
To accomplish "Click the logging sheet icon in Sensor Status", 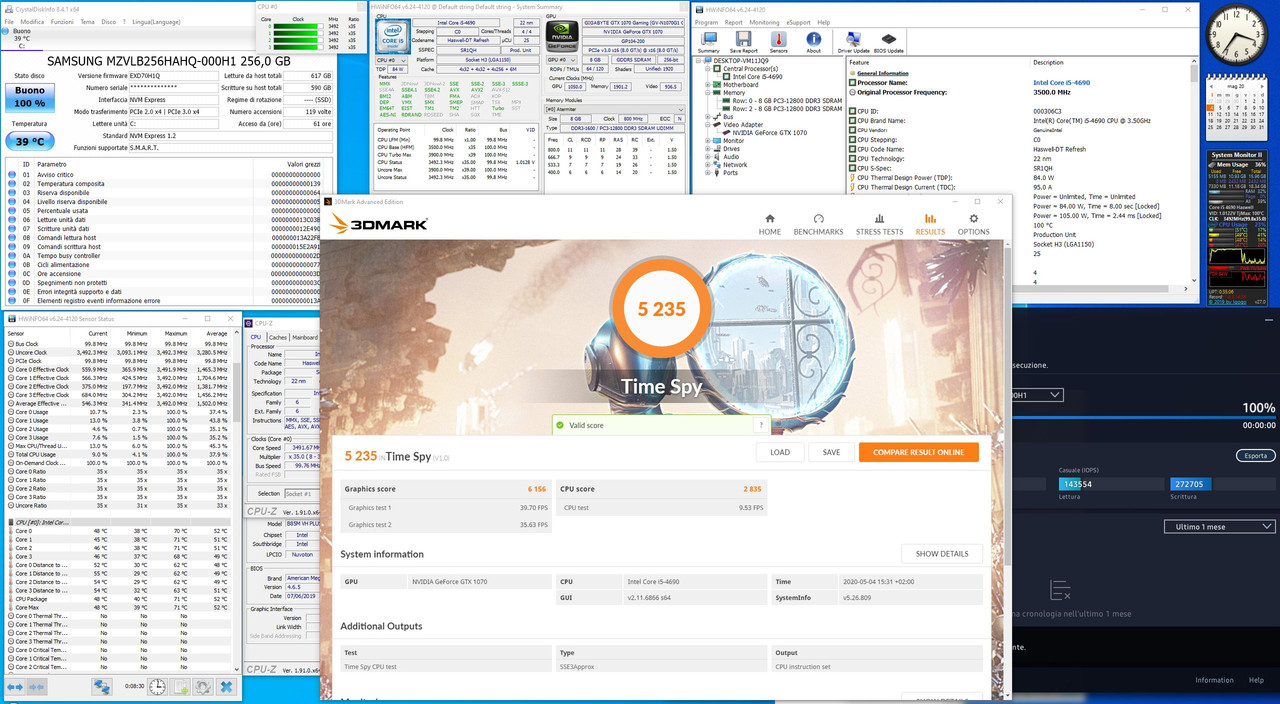I will coord(181,687).
